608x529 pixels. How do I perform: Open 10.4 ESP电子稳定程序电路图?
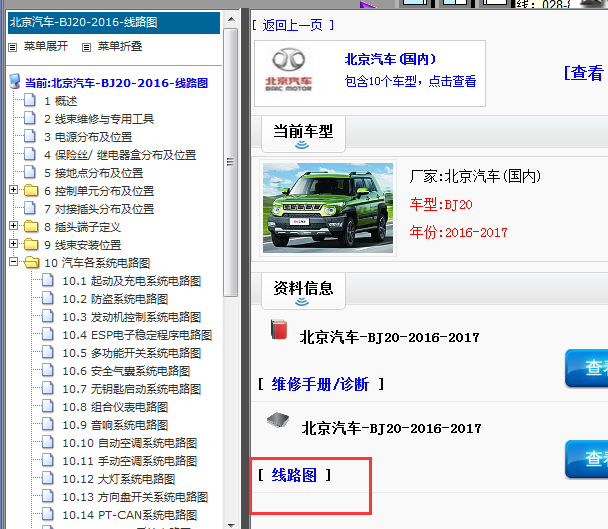(137, 335)
